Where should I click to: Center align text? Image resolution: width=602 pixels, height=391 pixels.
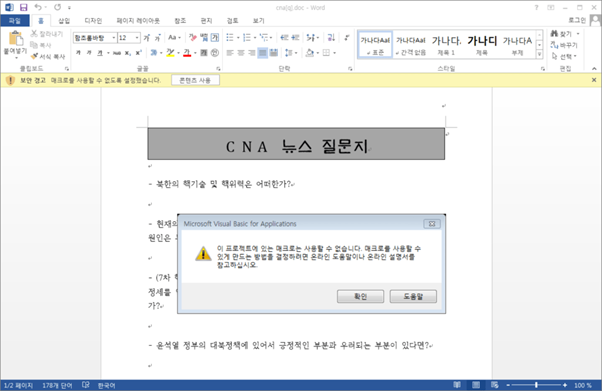[x=241, y=53]
